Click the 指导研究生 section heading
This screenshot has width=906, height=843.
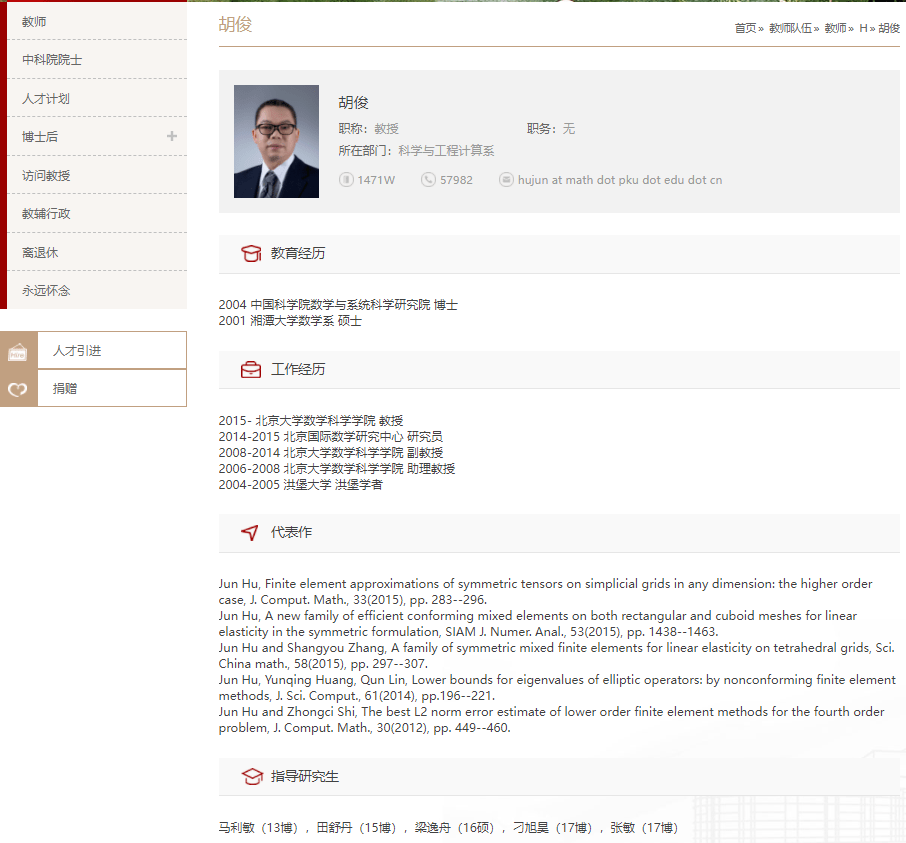pos(305,776)
